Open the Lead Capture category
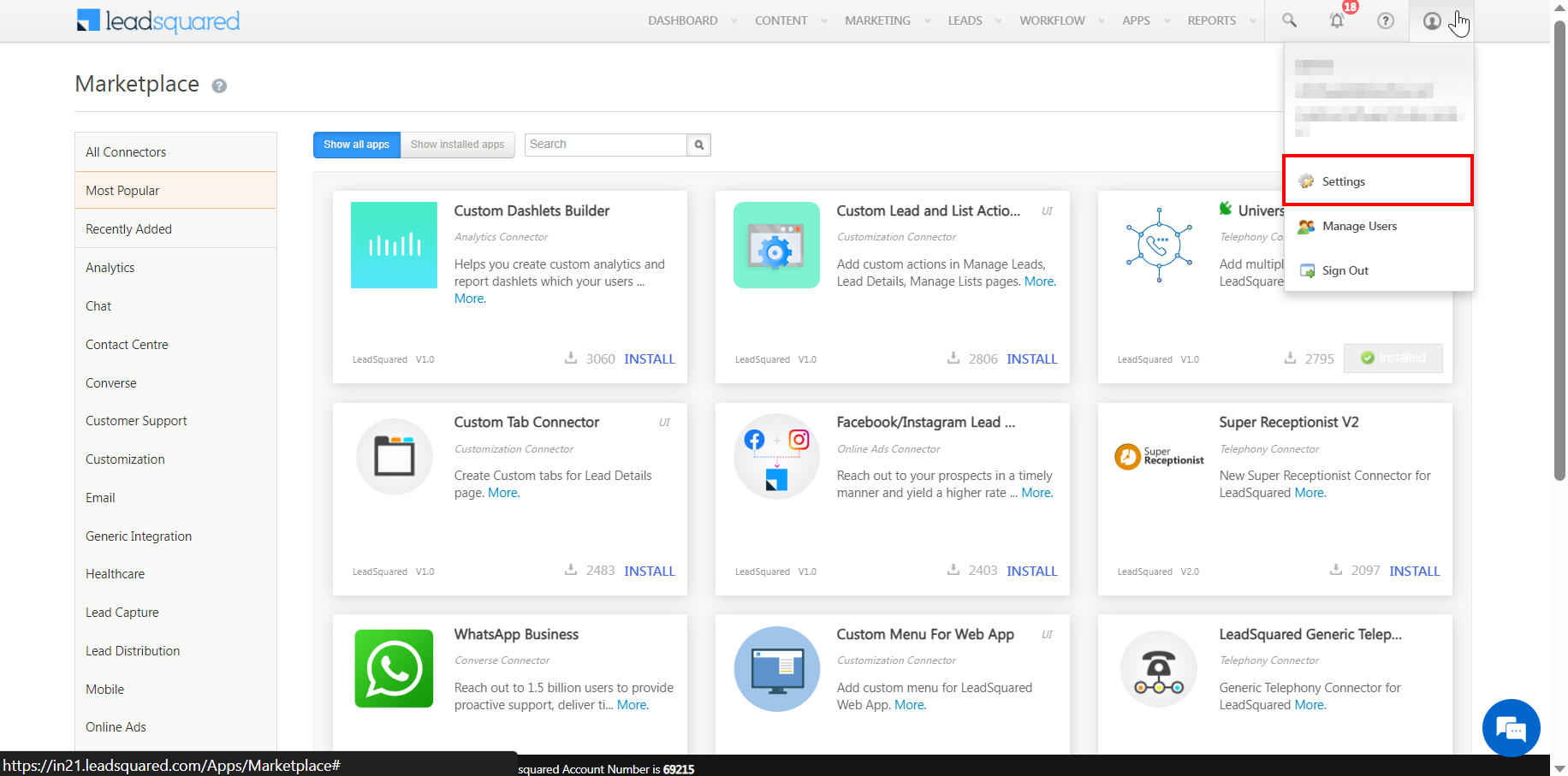The image size is (1568, 776). click(x=175, y=613)
